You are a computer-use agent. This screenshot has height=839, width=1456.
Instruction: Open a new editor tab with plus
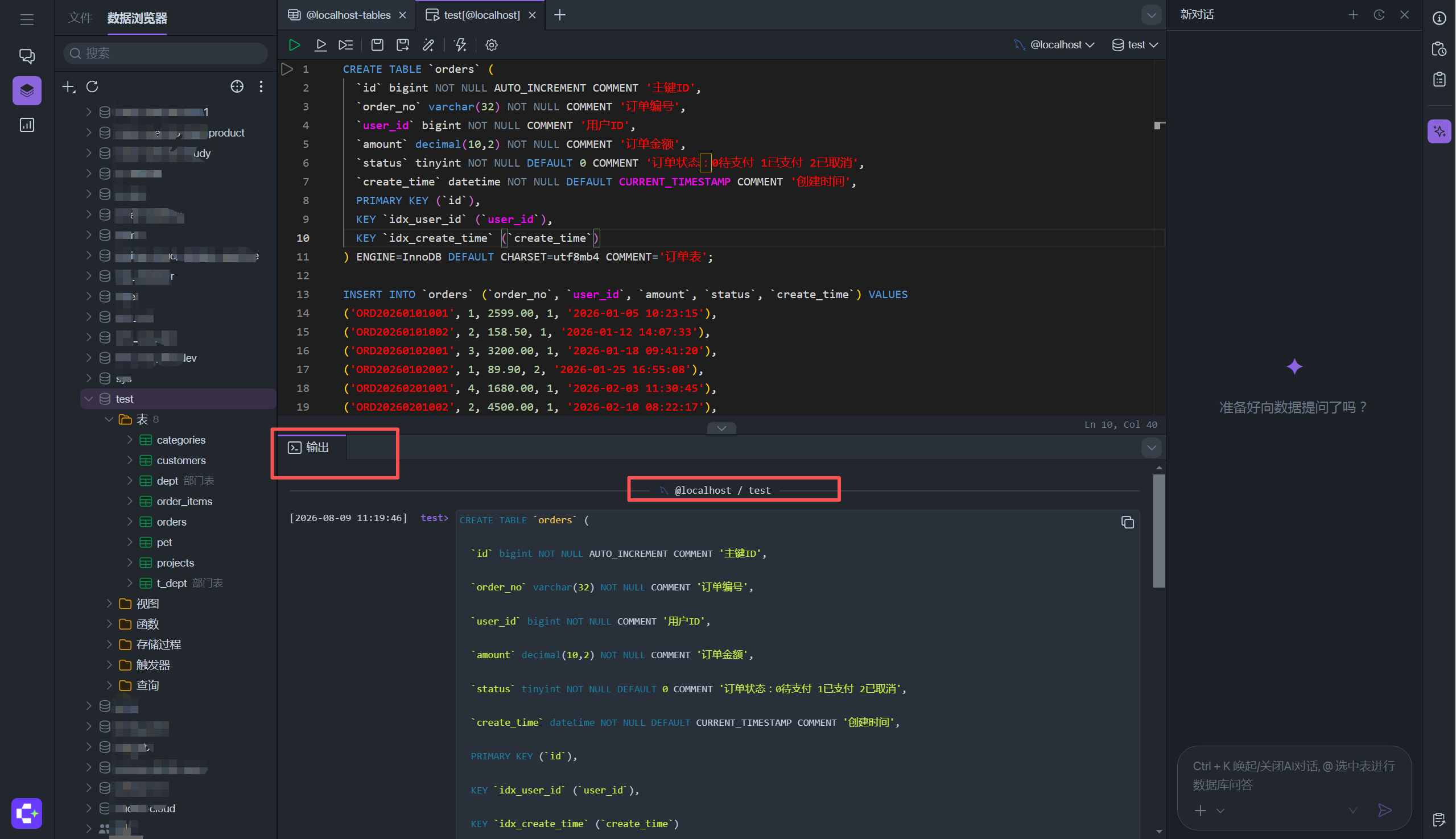click(x=559, y=15)
